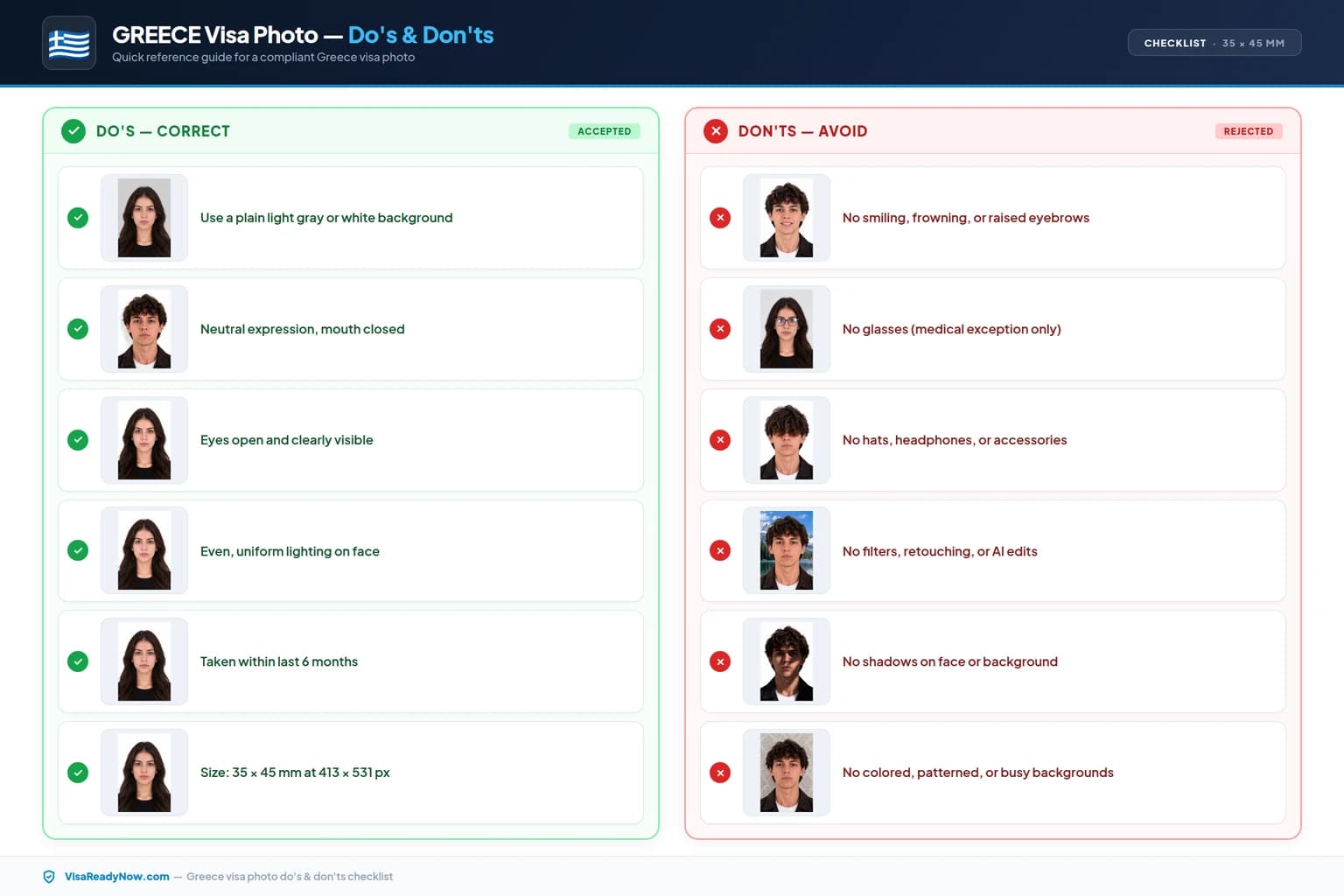1344x896 pixels.
Task: Click green check beside Even uniform lighting row
Action: (78, 550)
